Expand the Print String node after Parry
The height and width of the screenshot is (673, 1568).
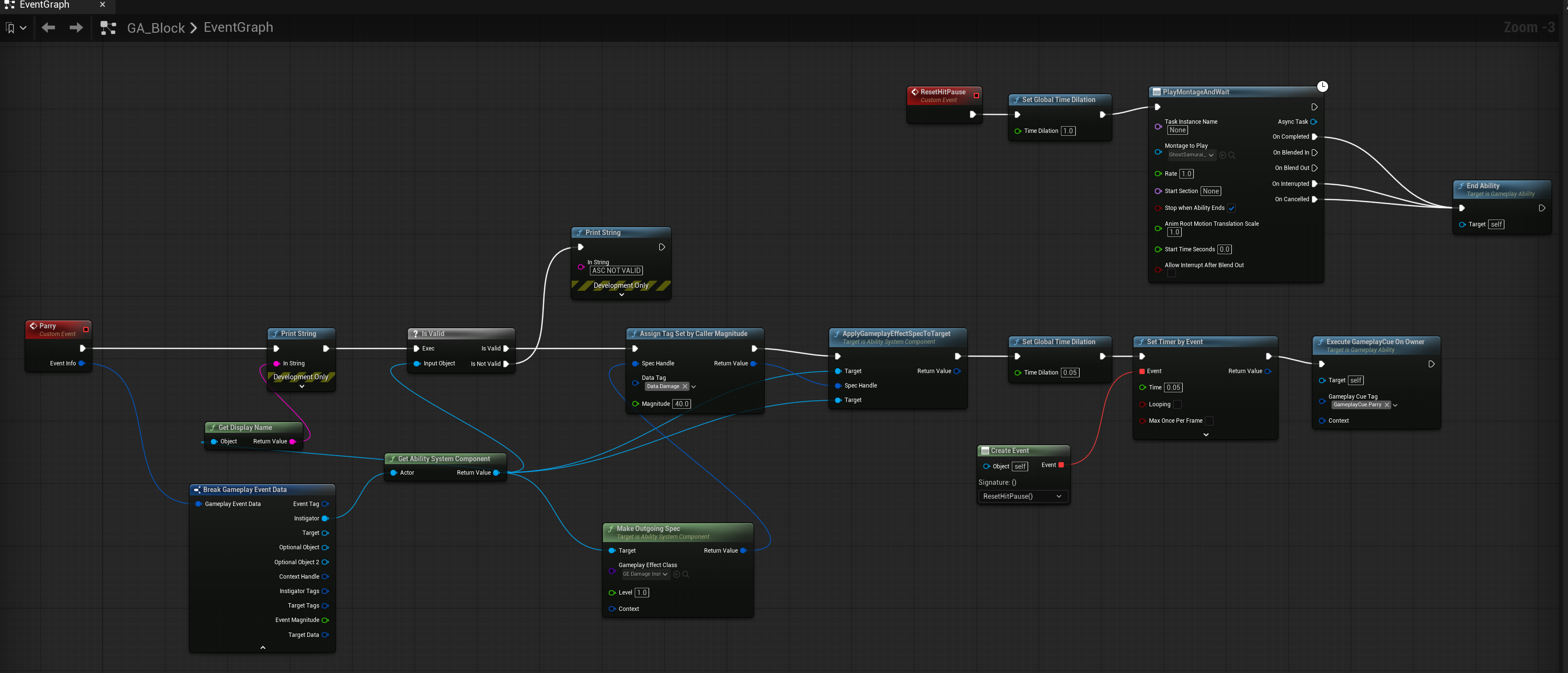coord(301,387)
